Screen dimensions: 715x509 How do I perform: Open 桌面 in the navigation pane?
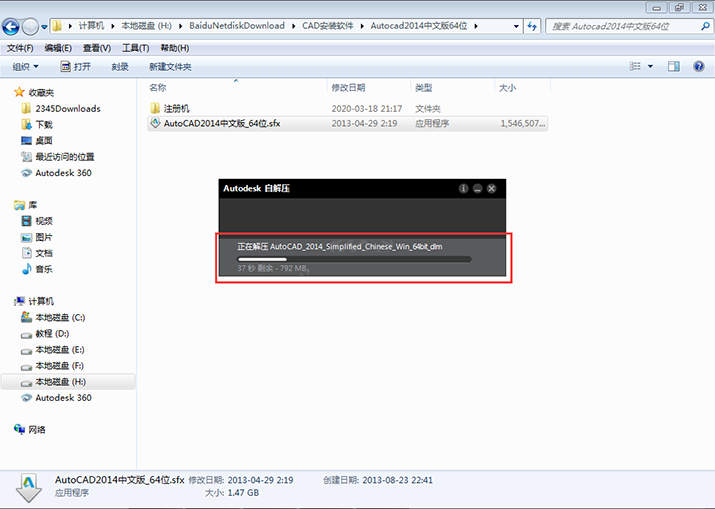pyautogui.click(x=37, y=140)
